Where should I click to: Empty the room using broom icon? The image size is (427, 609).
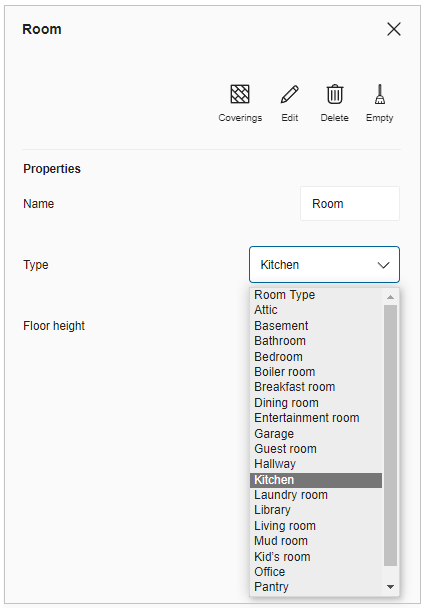[x=380, y=94]
